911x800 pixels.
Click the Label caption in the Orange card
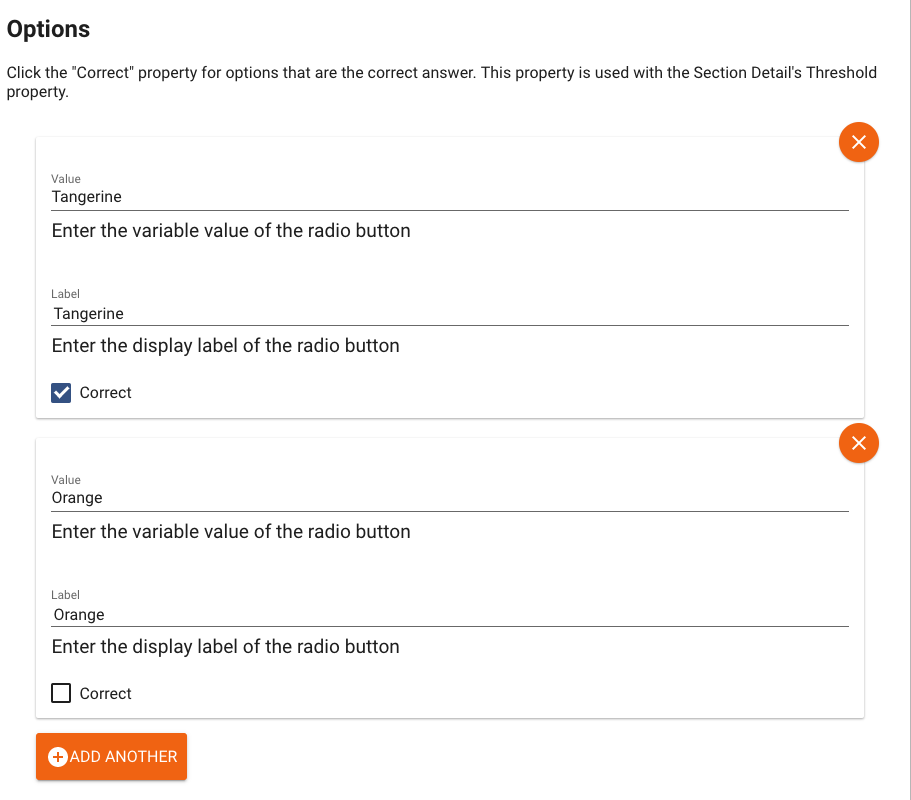click(x=65, y=594)
